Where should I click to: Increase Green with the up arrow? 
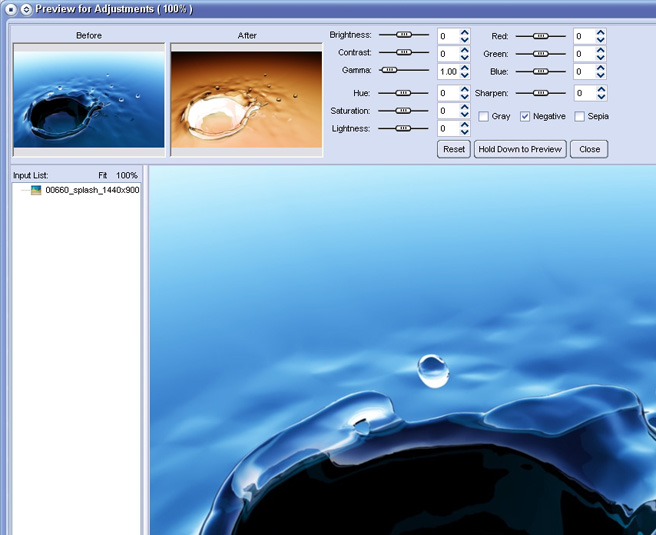601,50
